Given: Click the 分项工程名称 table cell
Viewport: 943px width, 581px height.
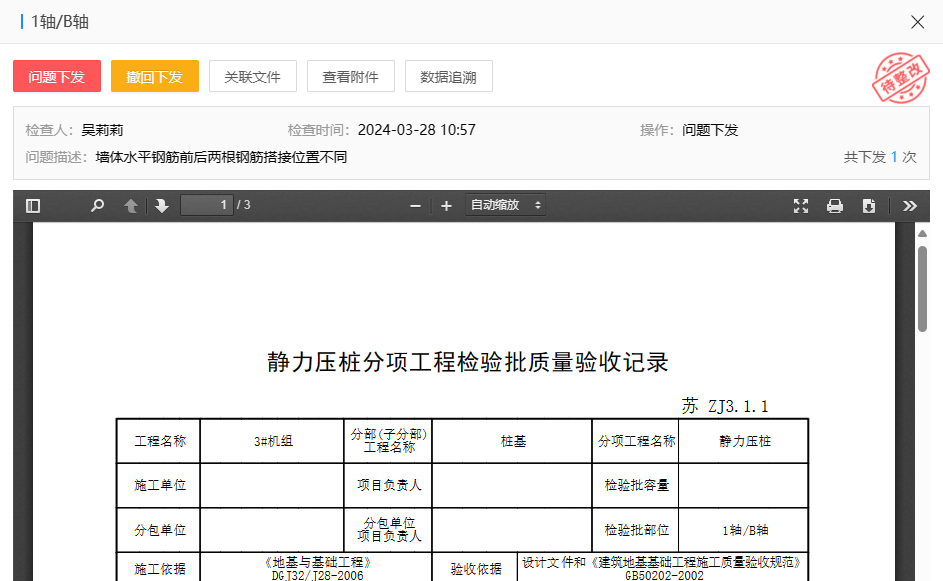Looking at the screenshot, I should (636, 441).
